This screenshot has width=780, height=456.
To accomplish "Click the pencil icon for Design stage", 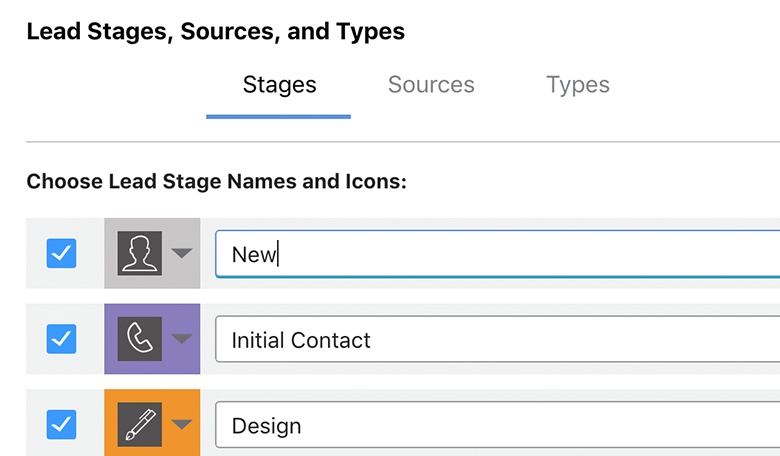I will [140, 425].
